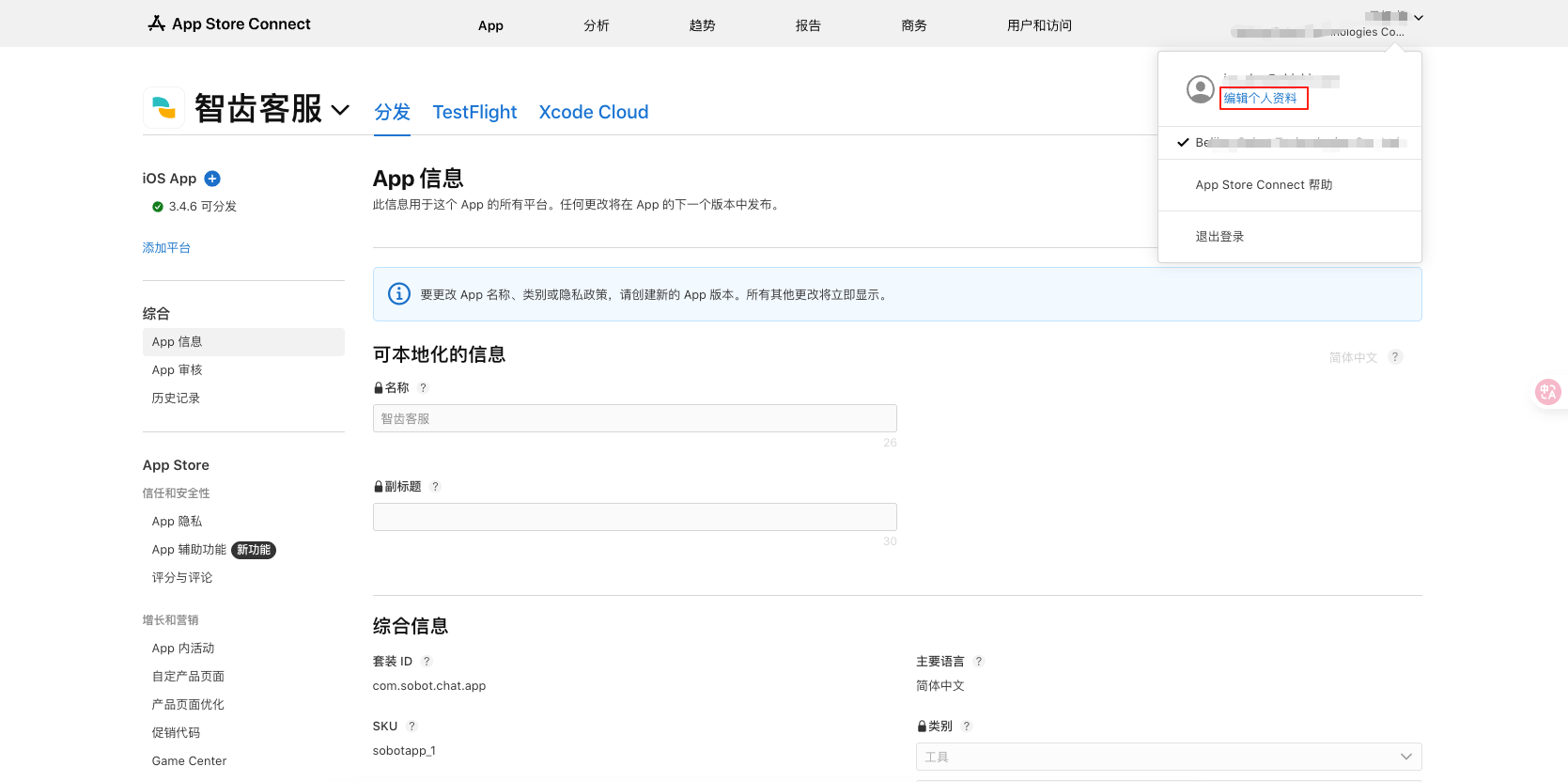Click the 副标题 input field
Viewport: 1568px width, 782px height.
click(x=635, y=517)
